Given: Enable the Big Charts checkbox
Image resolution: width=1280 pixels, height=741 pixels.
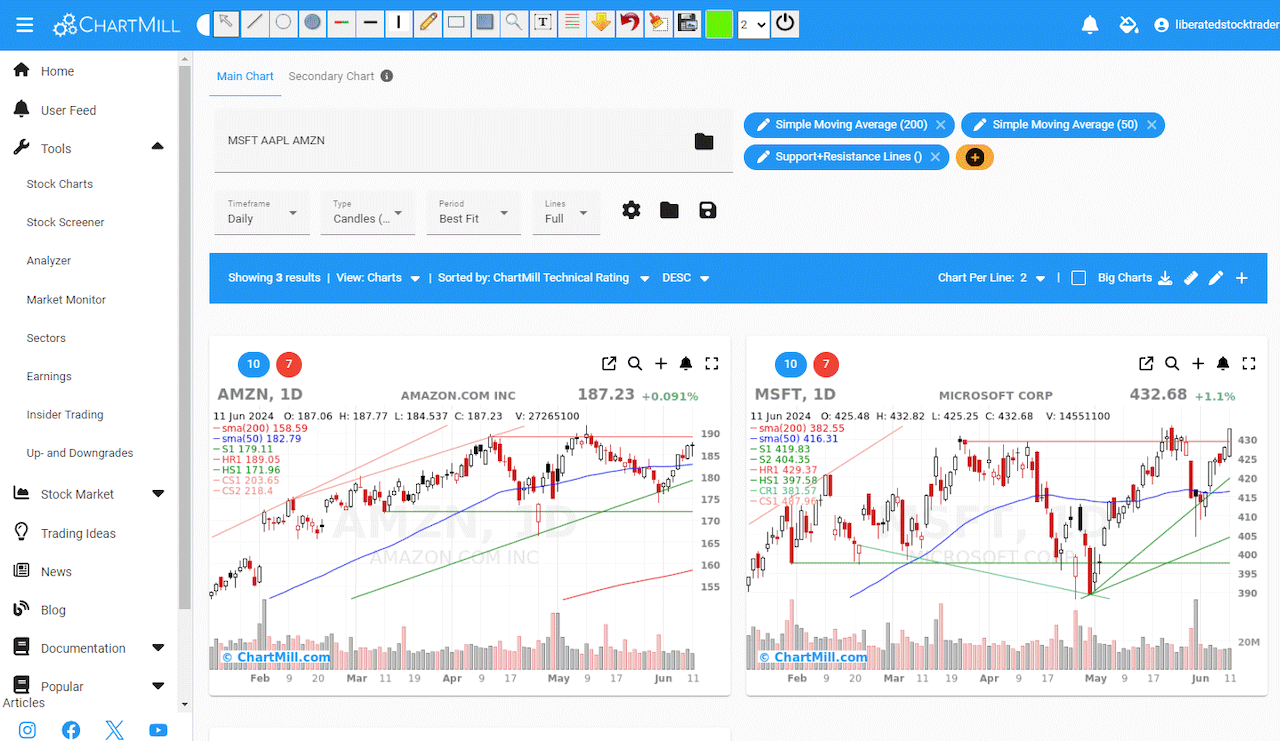Looking at the screenshot, I should tap(1078, 278).
